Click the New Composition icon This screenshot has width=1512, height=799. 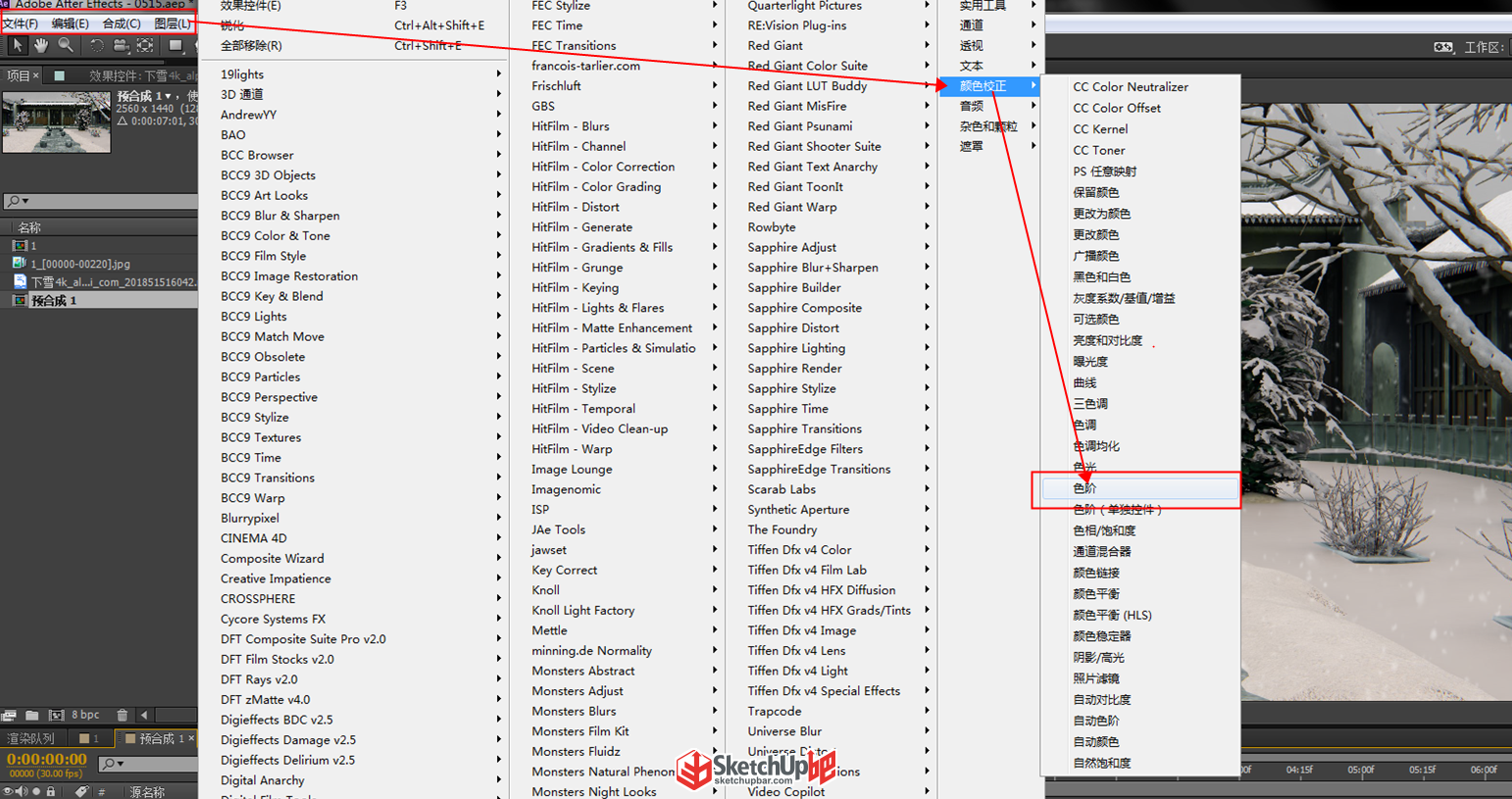click(x=56, y=716)
